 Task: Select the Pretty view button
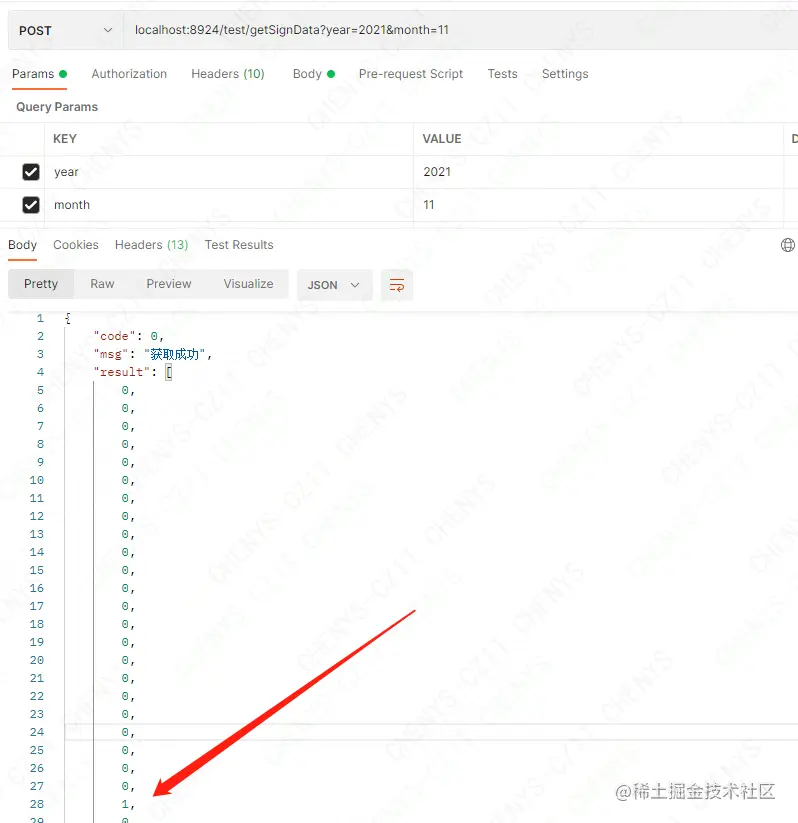[x=41, y=284]
